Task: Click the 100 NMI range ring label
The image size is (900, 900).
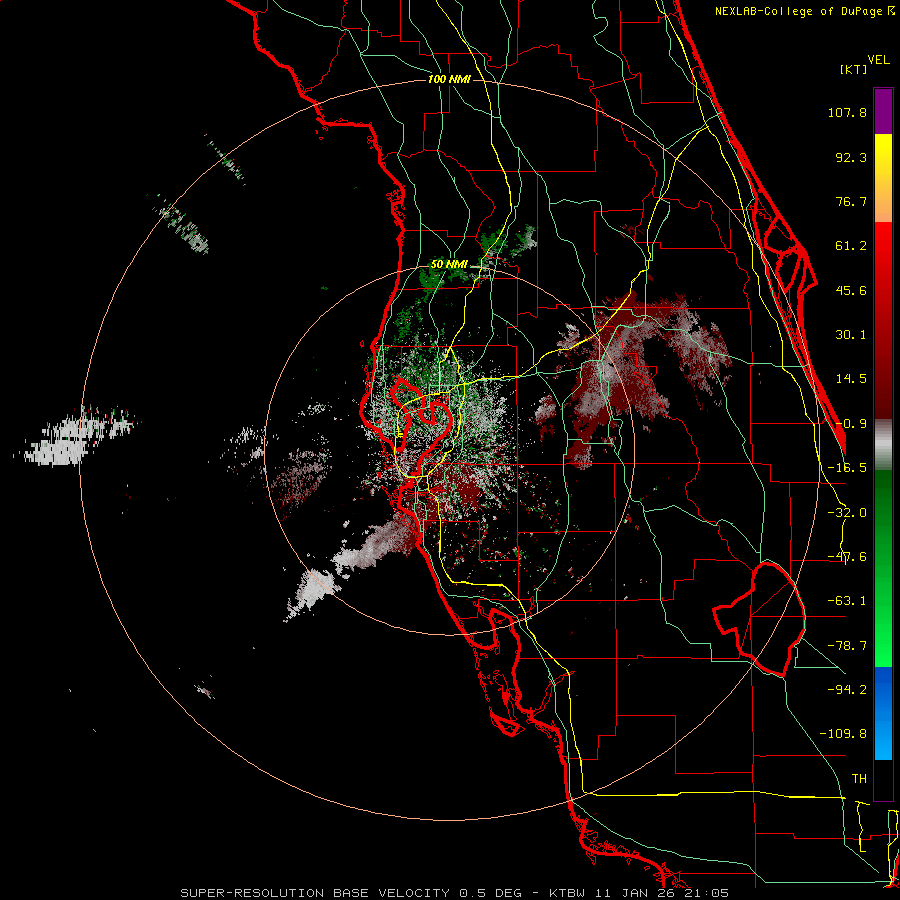Action: 449,79
